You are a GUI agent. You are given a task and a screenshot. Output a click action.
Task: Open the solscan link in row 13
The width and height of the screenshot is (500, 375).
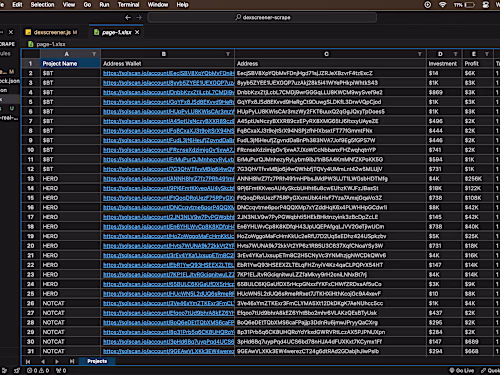[169, 179]
